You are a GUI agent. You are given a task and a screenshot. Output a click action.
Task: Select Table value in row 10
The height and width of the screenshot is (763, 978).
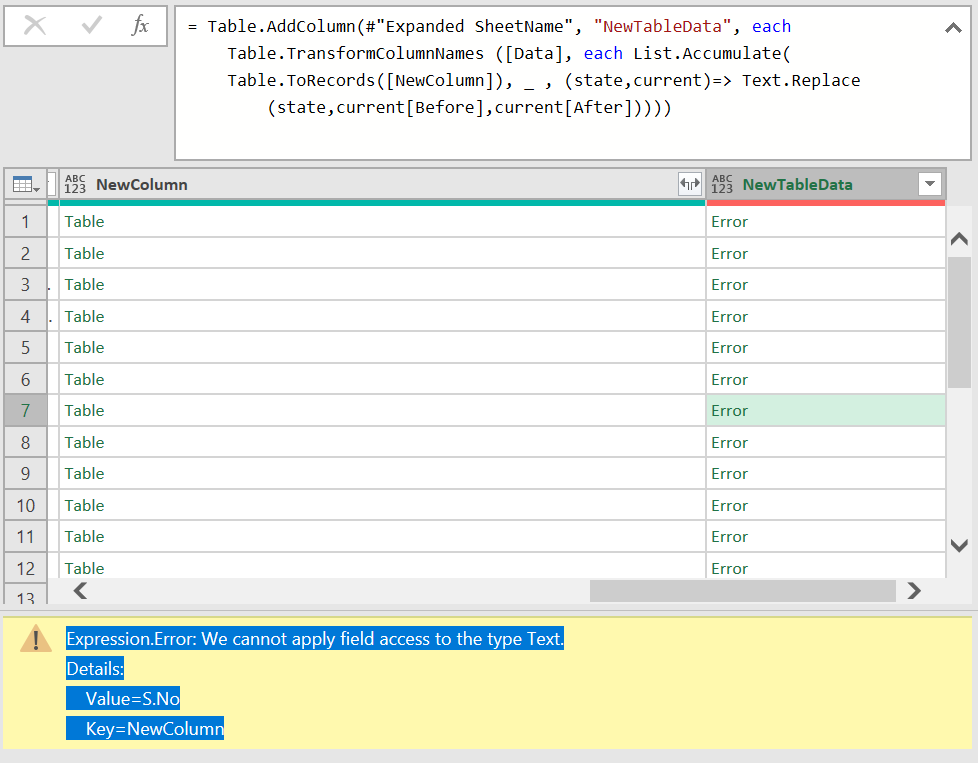[84, 505]
